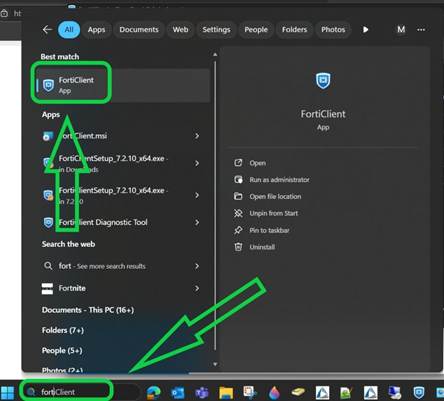
Task: Open the colorful droplet app in taskbar
Action: click(x=274, y=393)
